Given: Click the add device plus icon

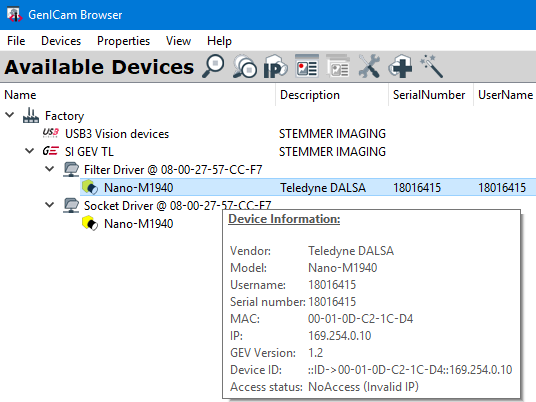Looking at the screenshot, I should point(400,66).
